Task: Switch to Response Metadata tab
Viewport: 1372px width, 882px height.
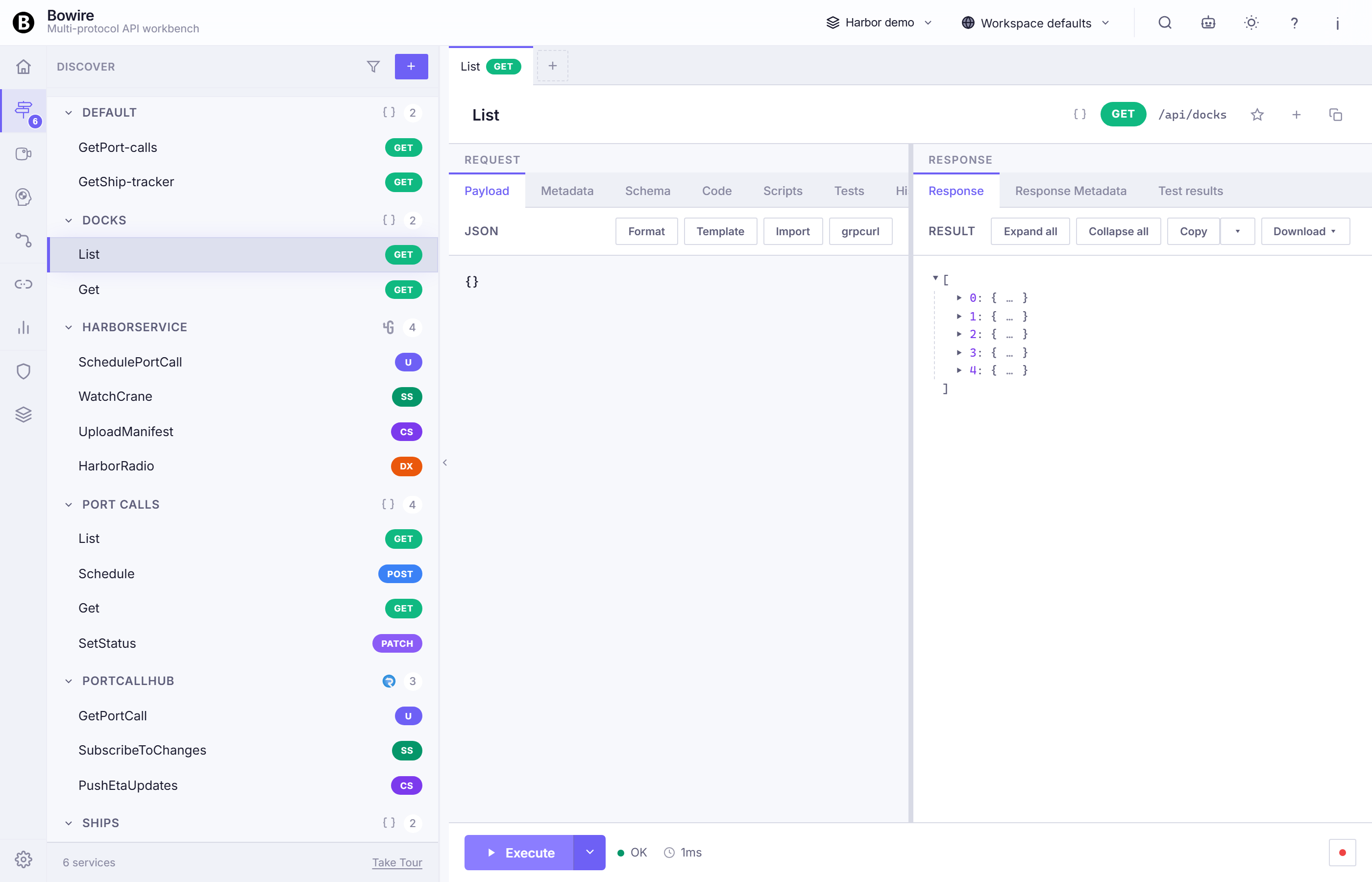Action: [1070, 191]
